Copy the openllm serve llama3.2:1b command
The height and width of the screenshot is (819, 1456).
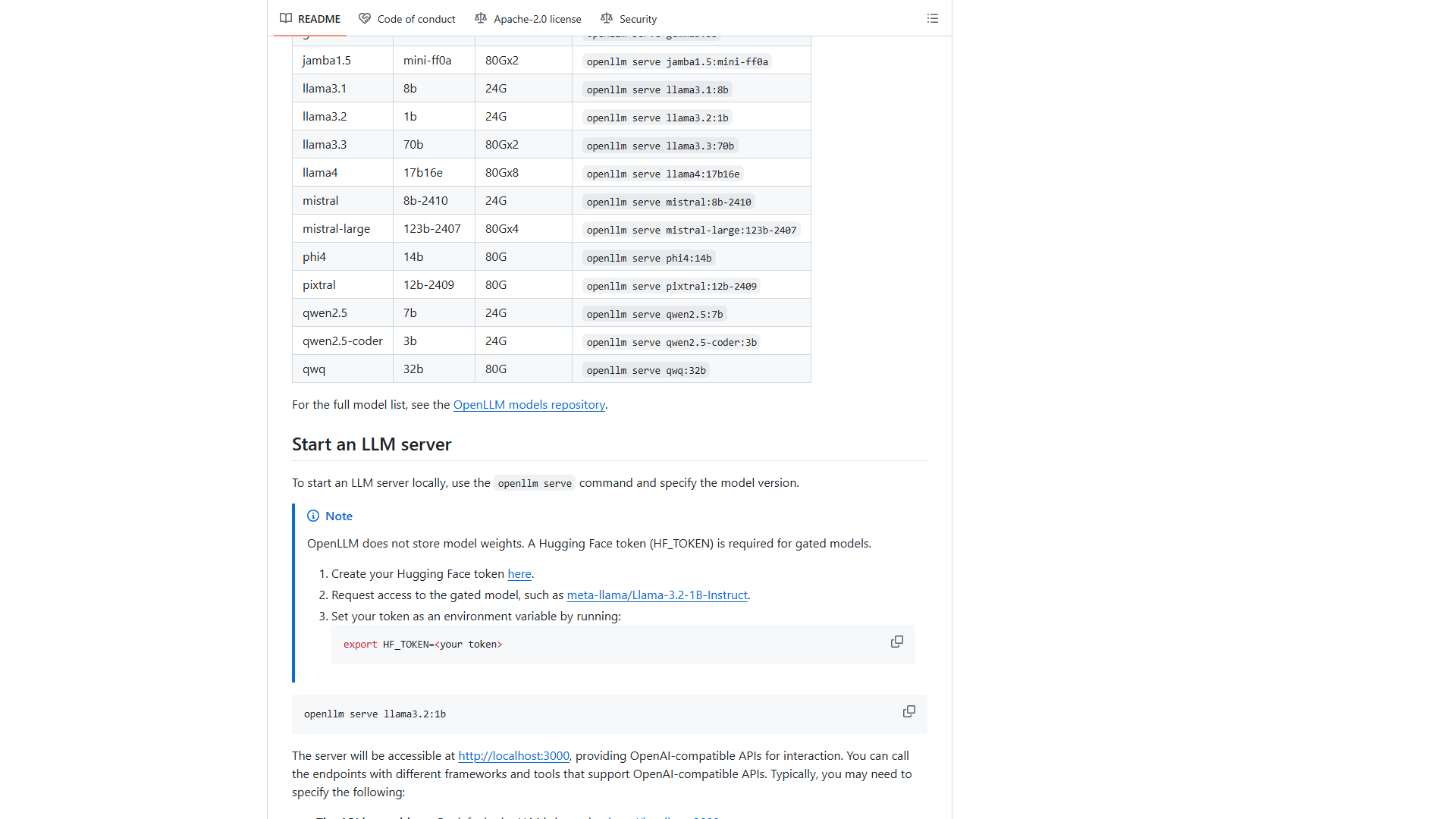click(x=908, y=711)
